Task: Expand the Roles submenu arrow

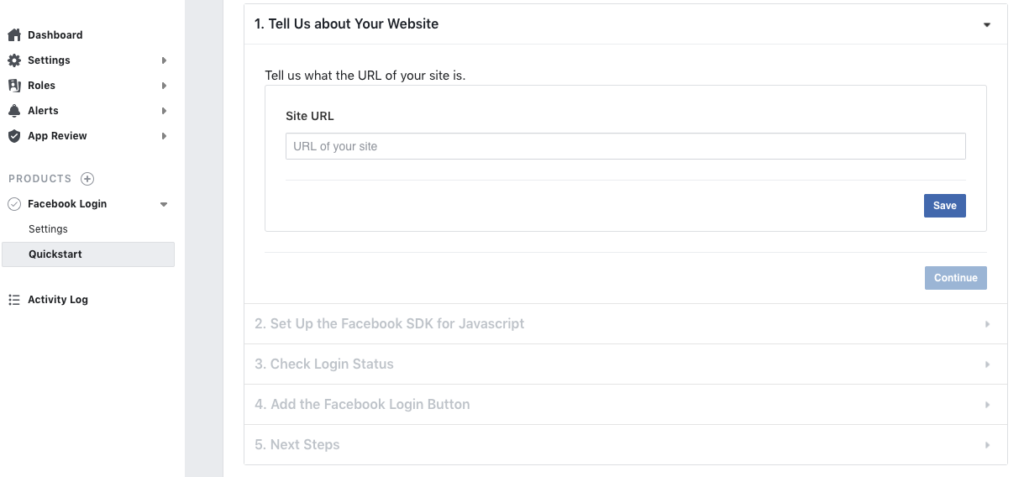Action: click(164, 86)
